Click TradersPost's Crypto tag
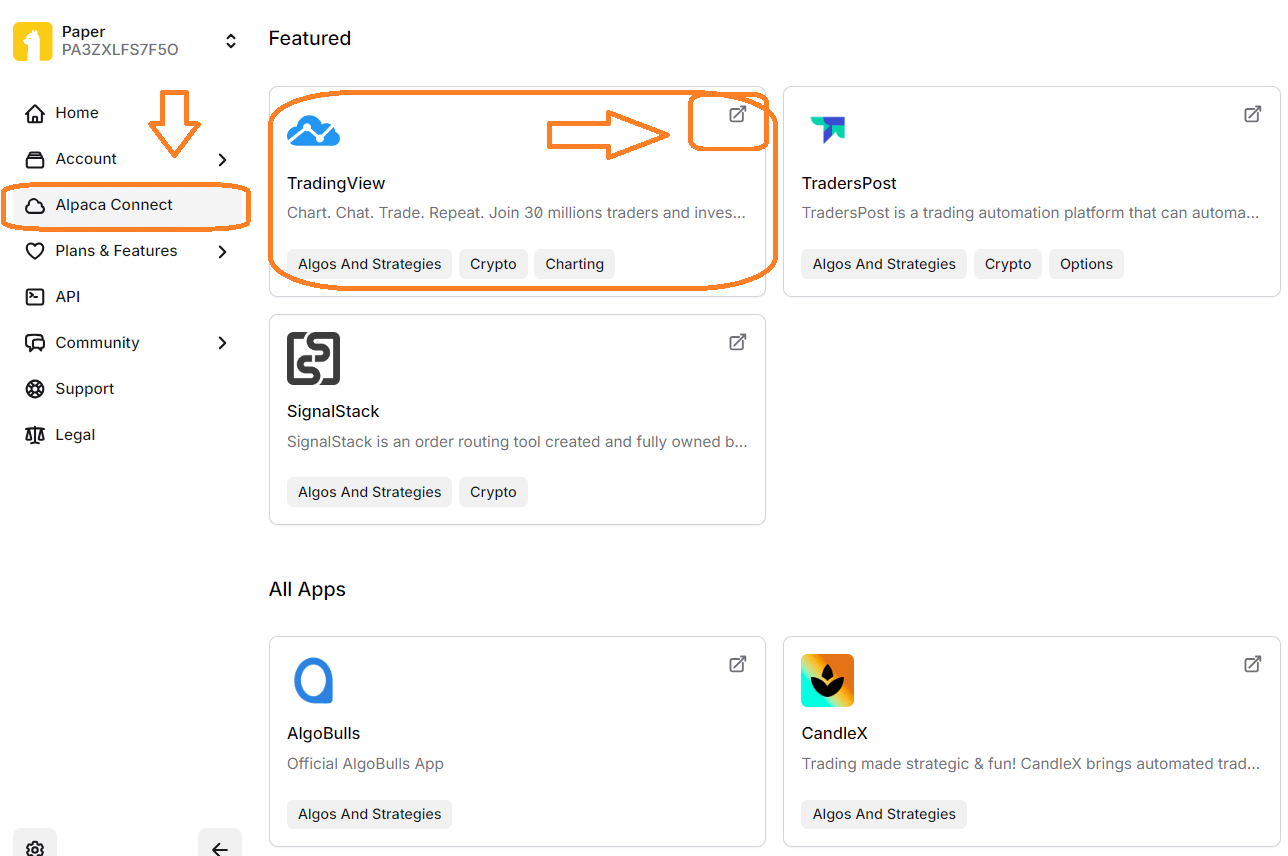 (1008, 264)
